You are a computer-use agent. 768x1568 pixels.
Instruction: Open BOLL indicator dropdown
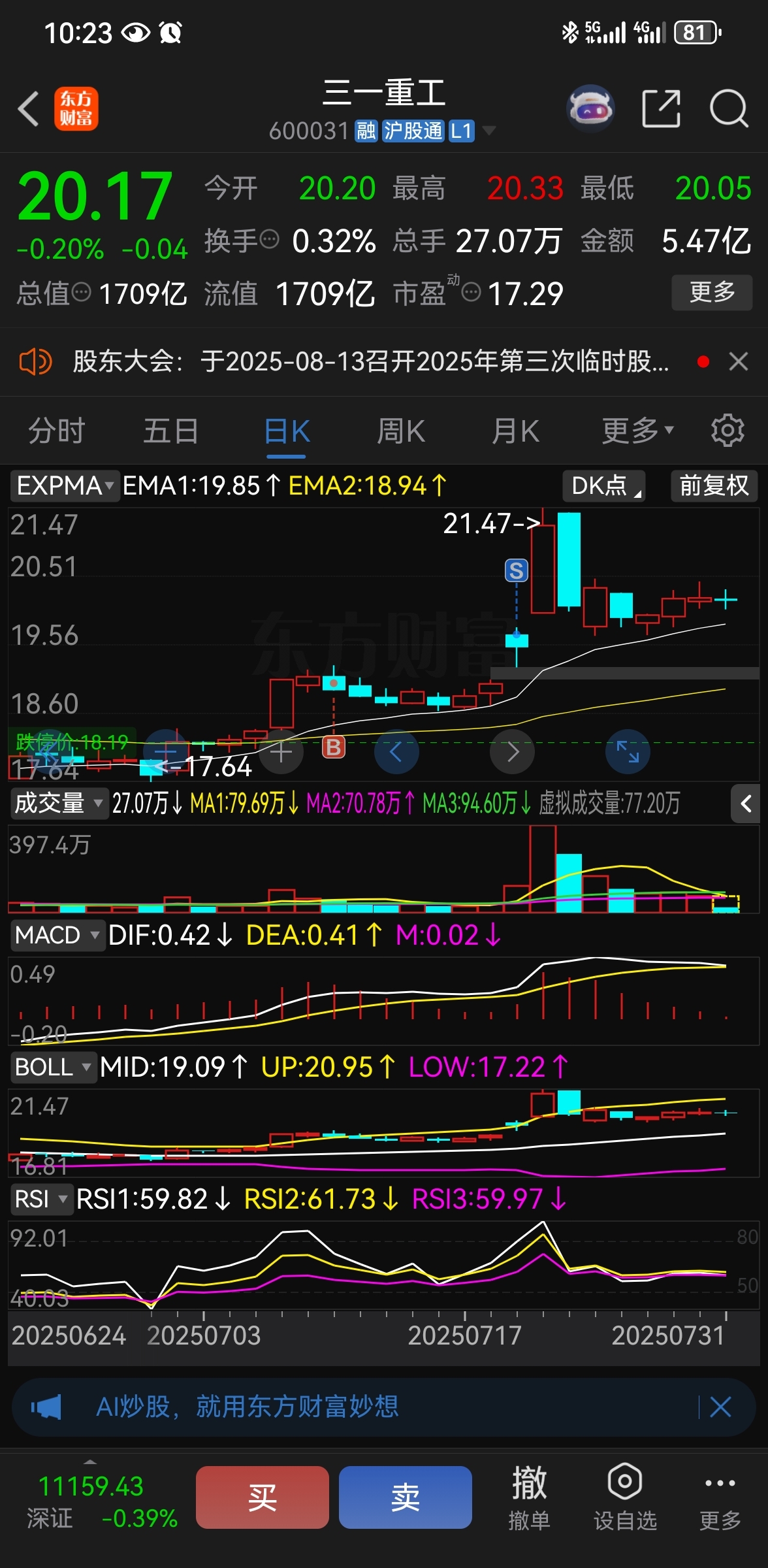coord(54,1067)
